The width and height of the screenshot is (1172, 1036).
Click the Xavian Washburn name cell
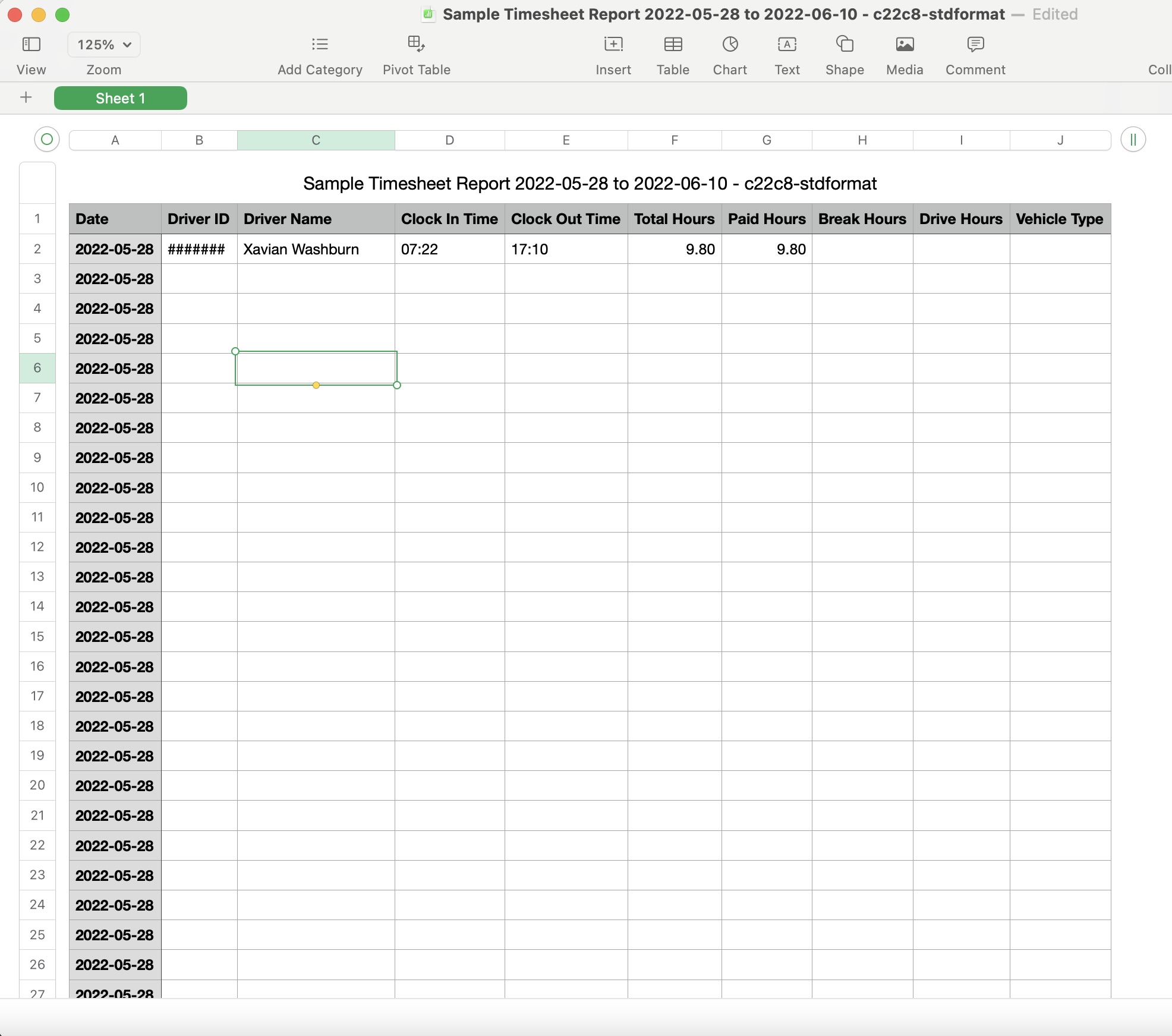point(316,250)
